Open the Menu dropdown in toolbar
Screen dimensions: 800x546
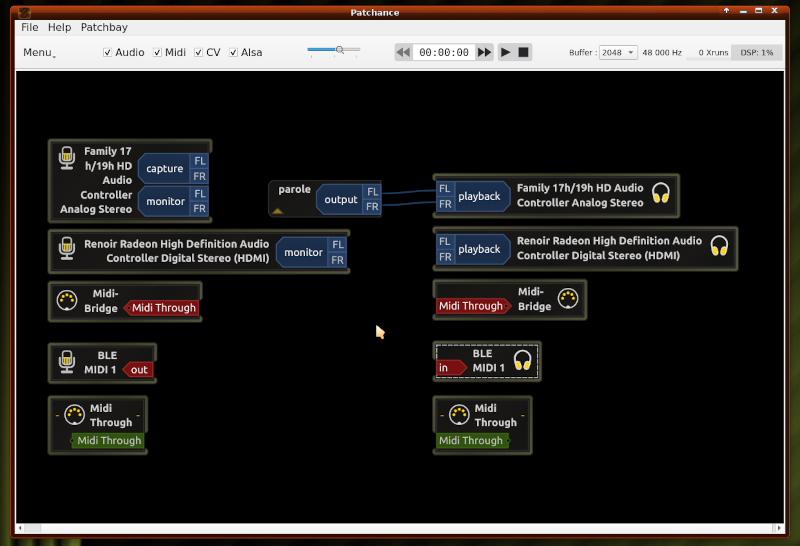(x=39, y=52)
